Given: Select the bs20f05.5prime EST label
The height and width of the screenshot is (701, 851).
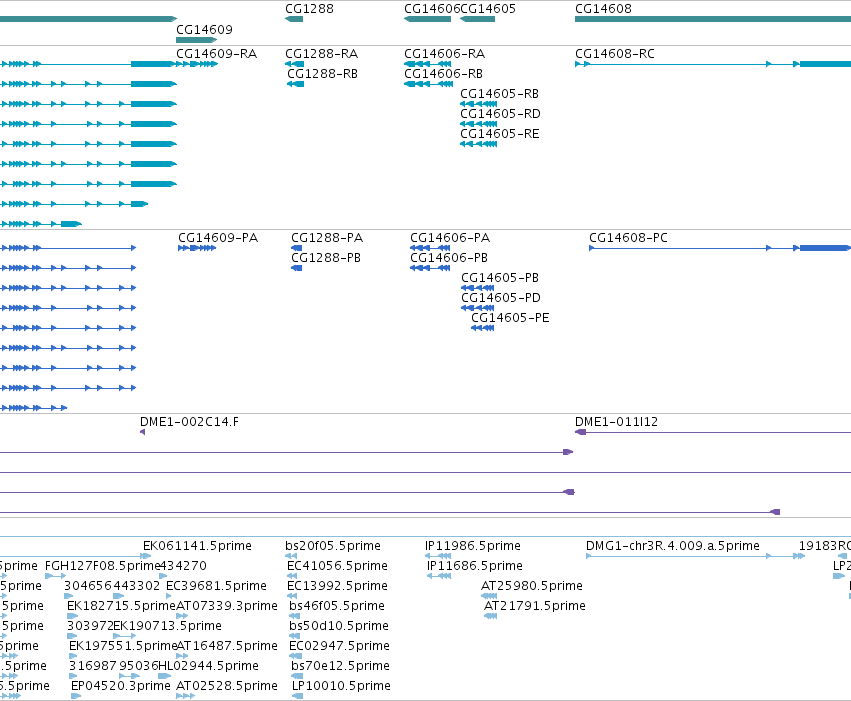Looking at the screenshot, I should 333,546.
